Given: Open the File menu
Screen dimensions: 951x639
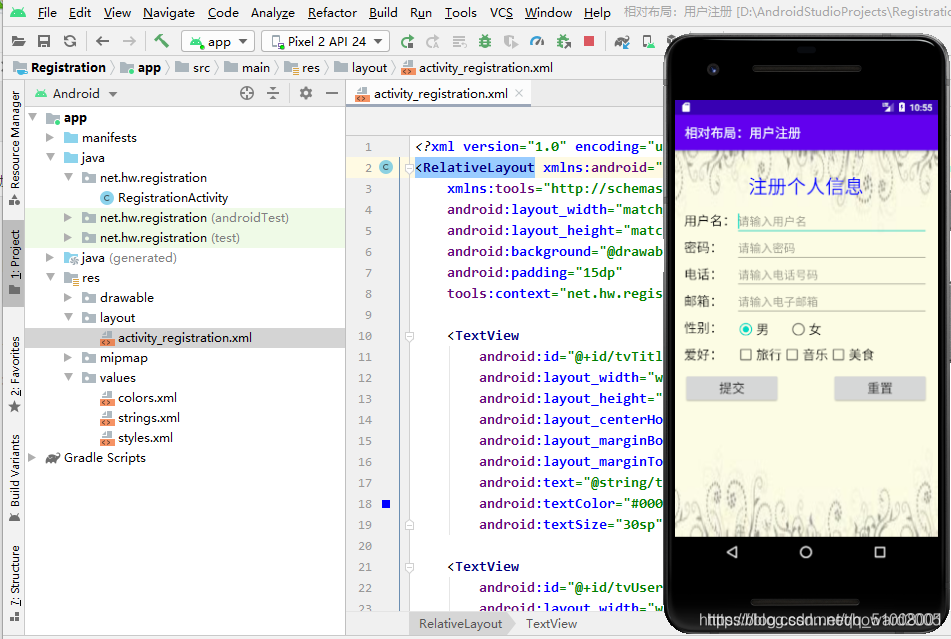Looking at the screenshot, I should point(47,13).
